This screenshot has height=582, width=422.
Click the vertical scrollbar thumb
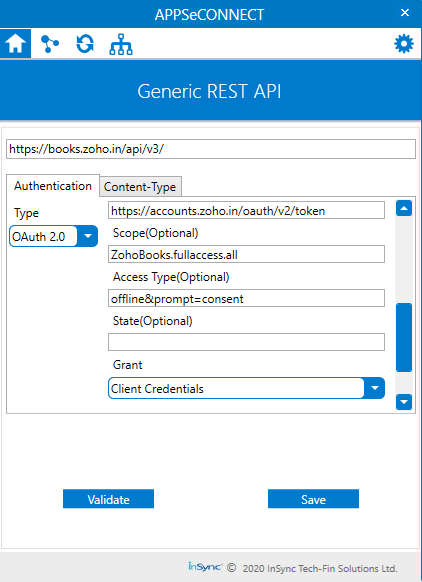pos(404,337)
